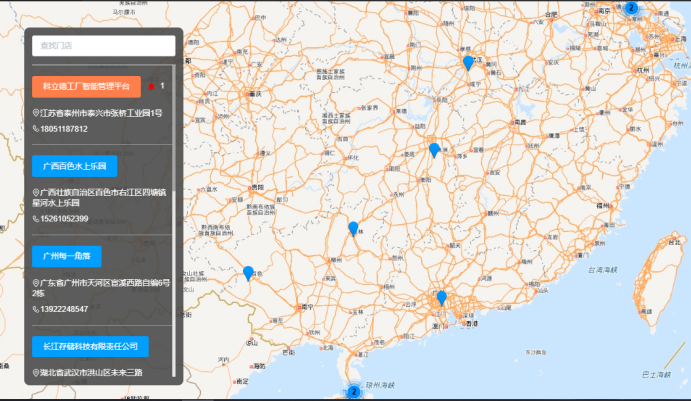Select the blue map marker near Changsha
The width and height of the screenshot is (691, 401).
[434, 150]
